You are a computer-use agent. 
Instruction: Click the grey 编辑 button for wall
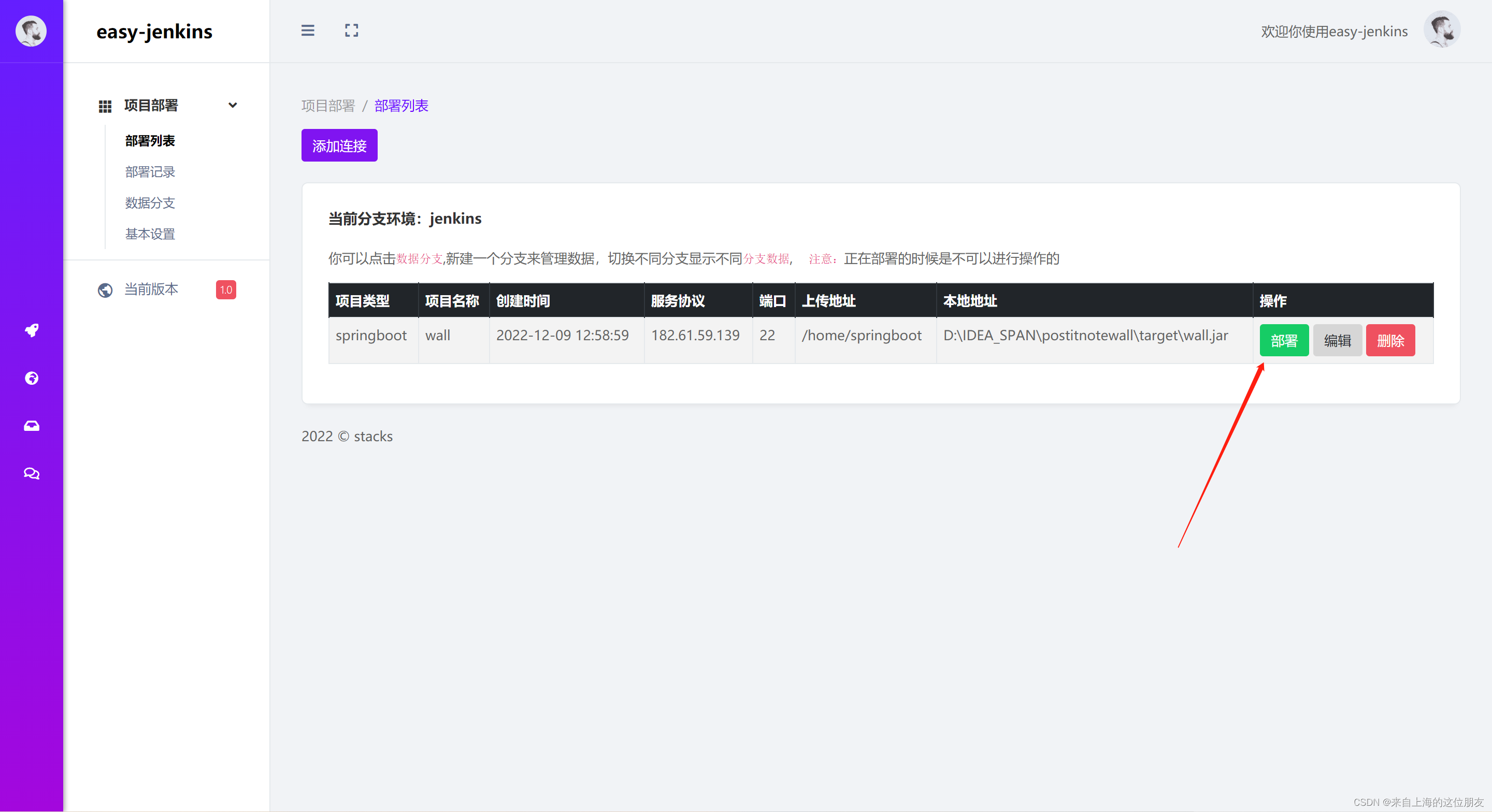[x=1337, y=341]
